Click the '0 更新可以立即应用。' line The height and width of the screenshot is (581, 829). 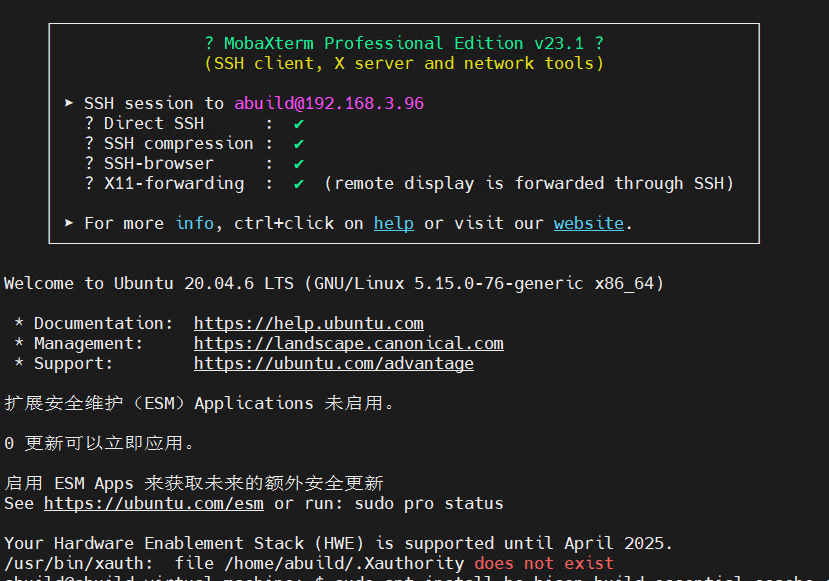pos(99,443)
